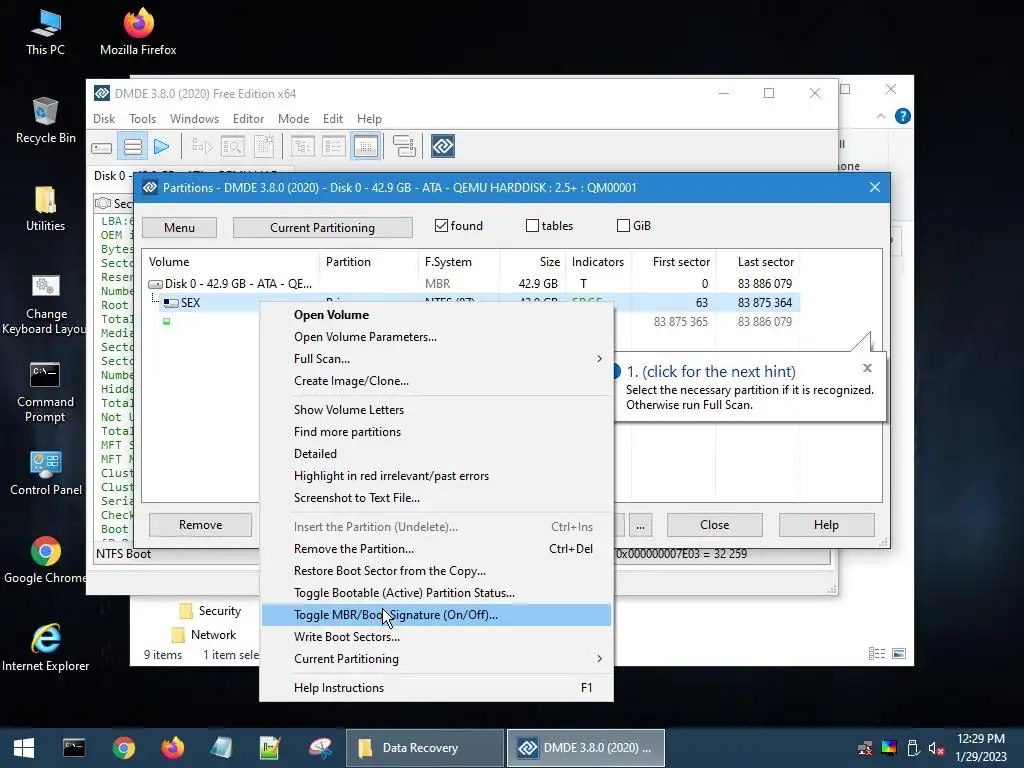The height and width of the screenshot is (768, 1024).
Task: Click the Select Drive toolbar icon in DMDE
Action: point(101,147)
